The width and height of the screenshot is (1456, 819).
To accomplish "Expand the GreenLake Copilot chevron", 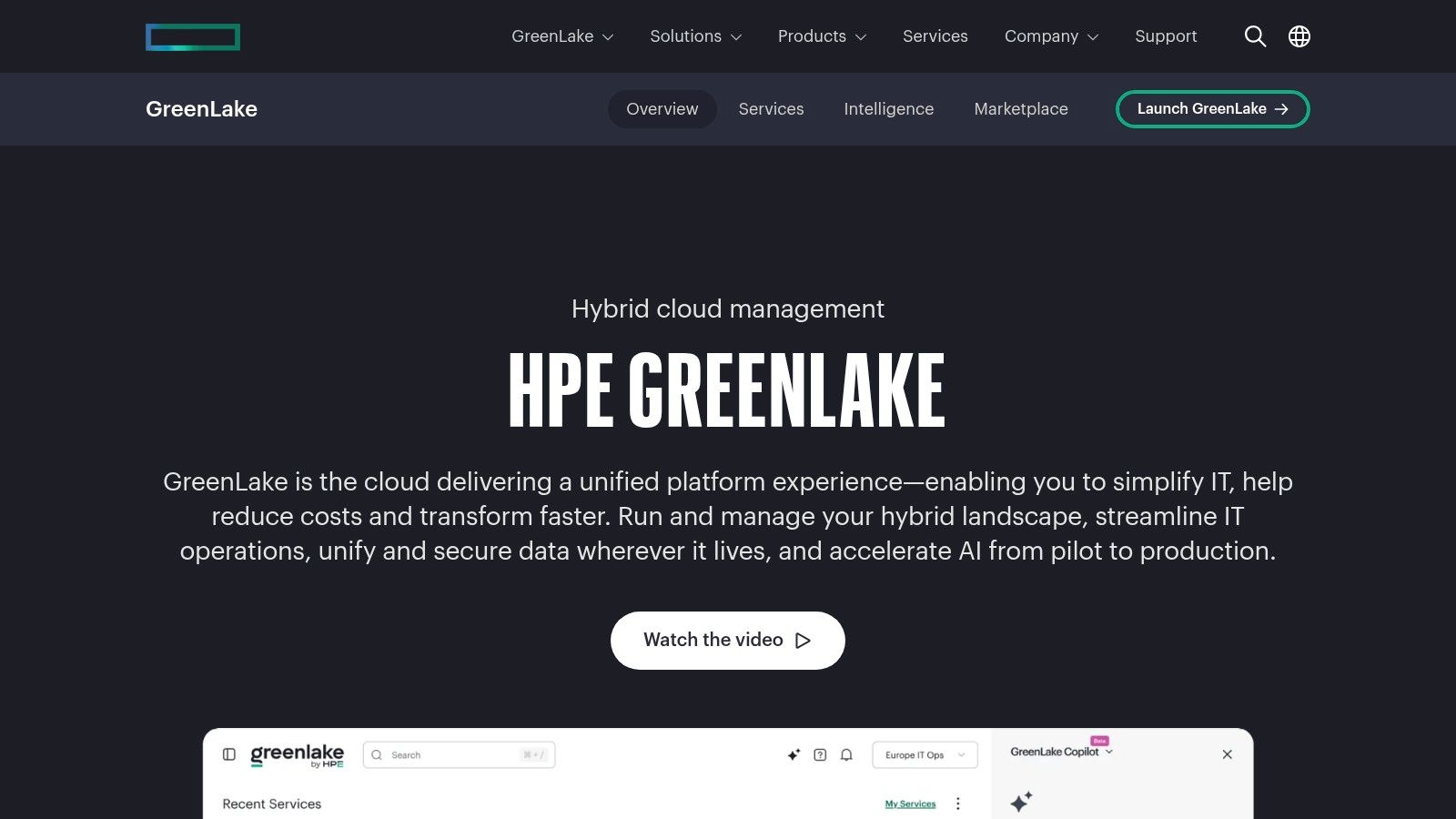I will 1109,753.
